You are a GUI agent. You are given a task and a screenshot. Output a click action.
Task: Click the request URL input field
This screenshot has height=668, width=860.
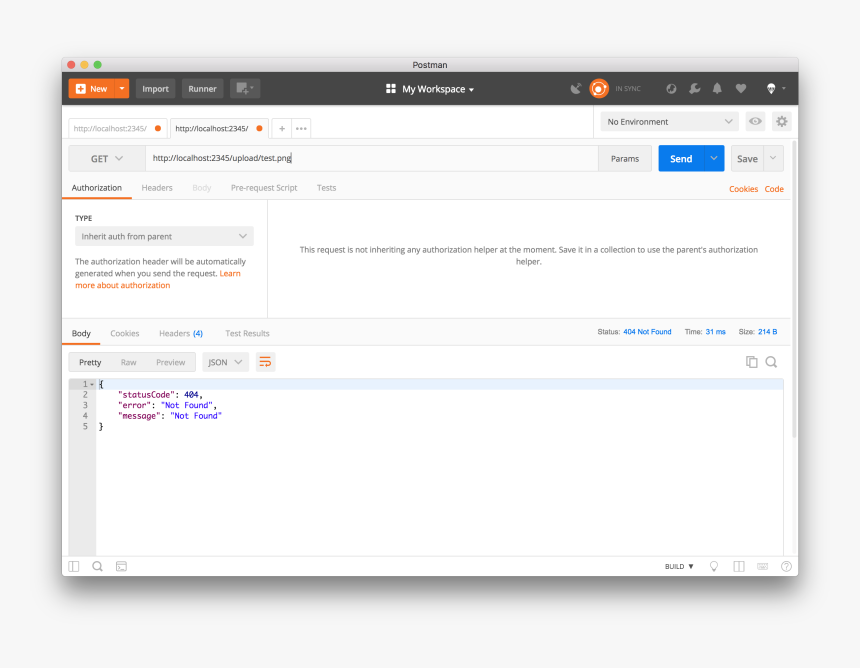point(371,158)
